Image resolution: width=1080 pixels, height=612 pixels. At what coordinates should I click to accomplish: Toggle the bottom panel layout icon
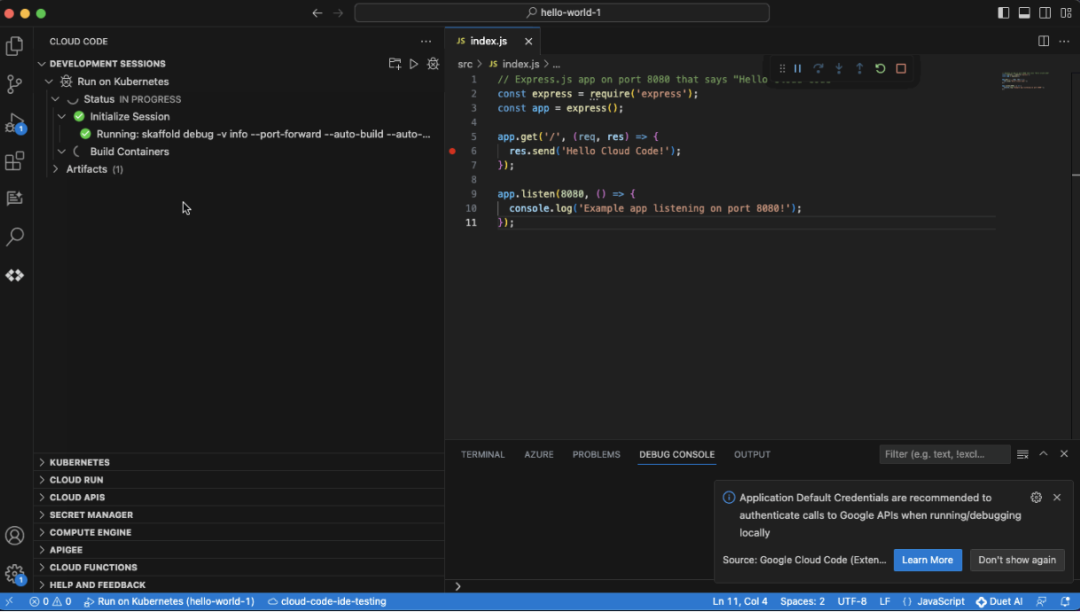1024,13
